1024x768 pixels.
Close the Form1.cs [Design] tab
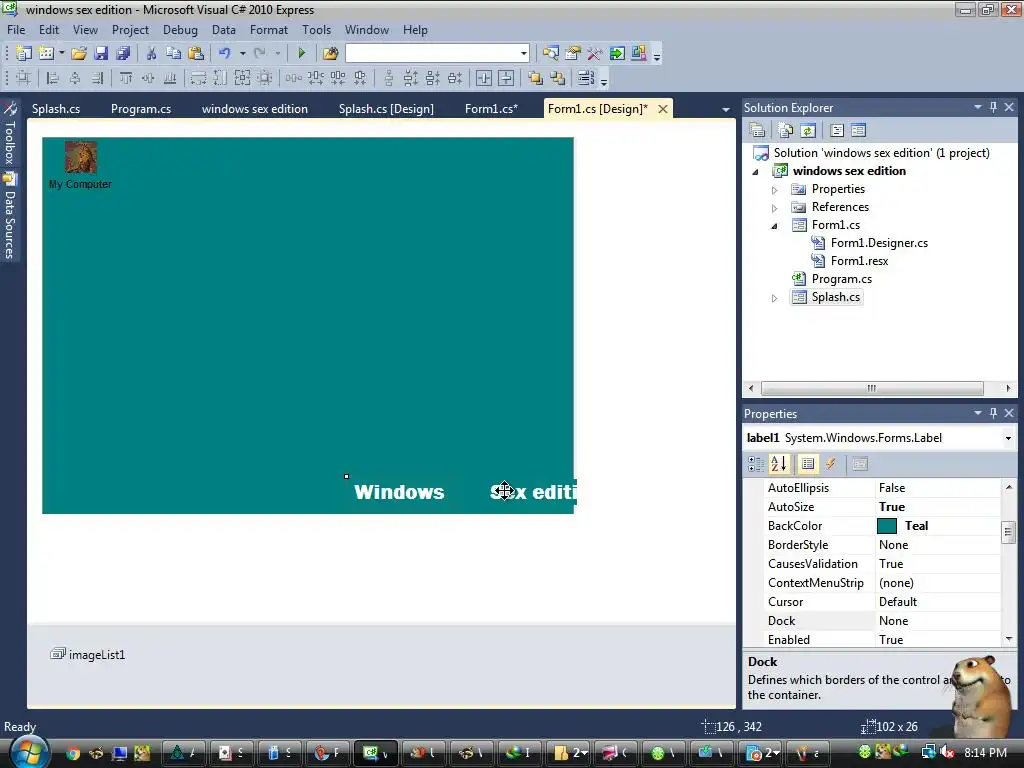663,109
